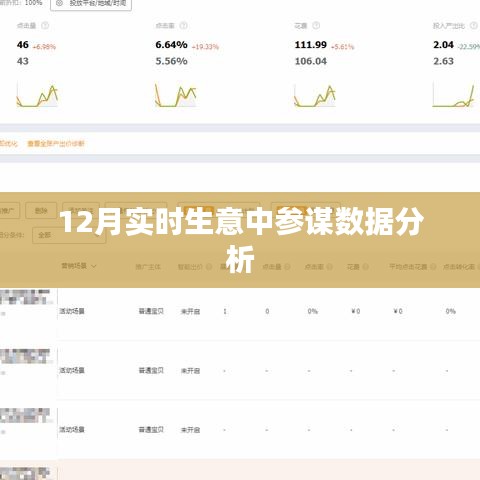Click the 点击转化率 column header
Screen dimensions: 480x480
pyautogui.click(x=459, y=267)
